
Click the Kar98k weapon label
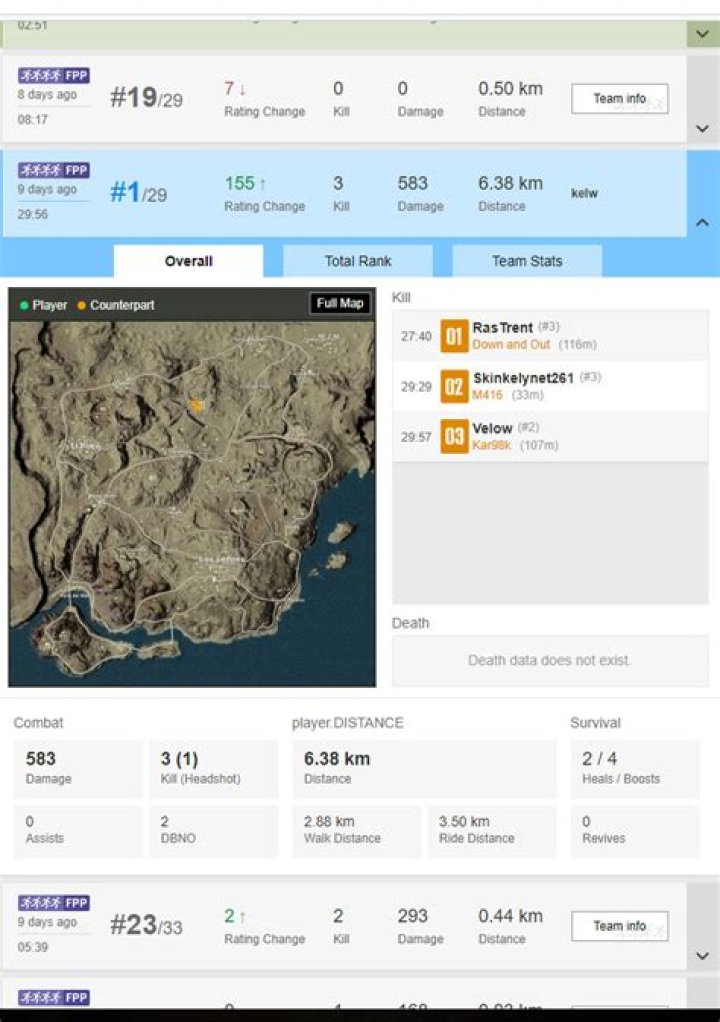pyautogui.click(x=491, y=445)
